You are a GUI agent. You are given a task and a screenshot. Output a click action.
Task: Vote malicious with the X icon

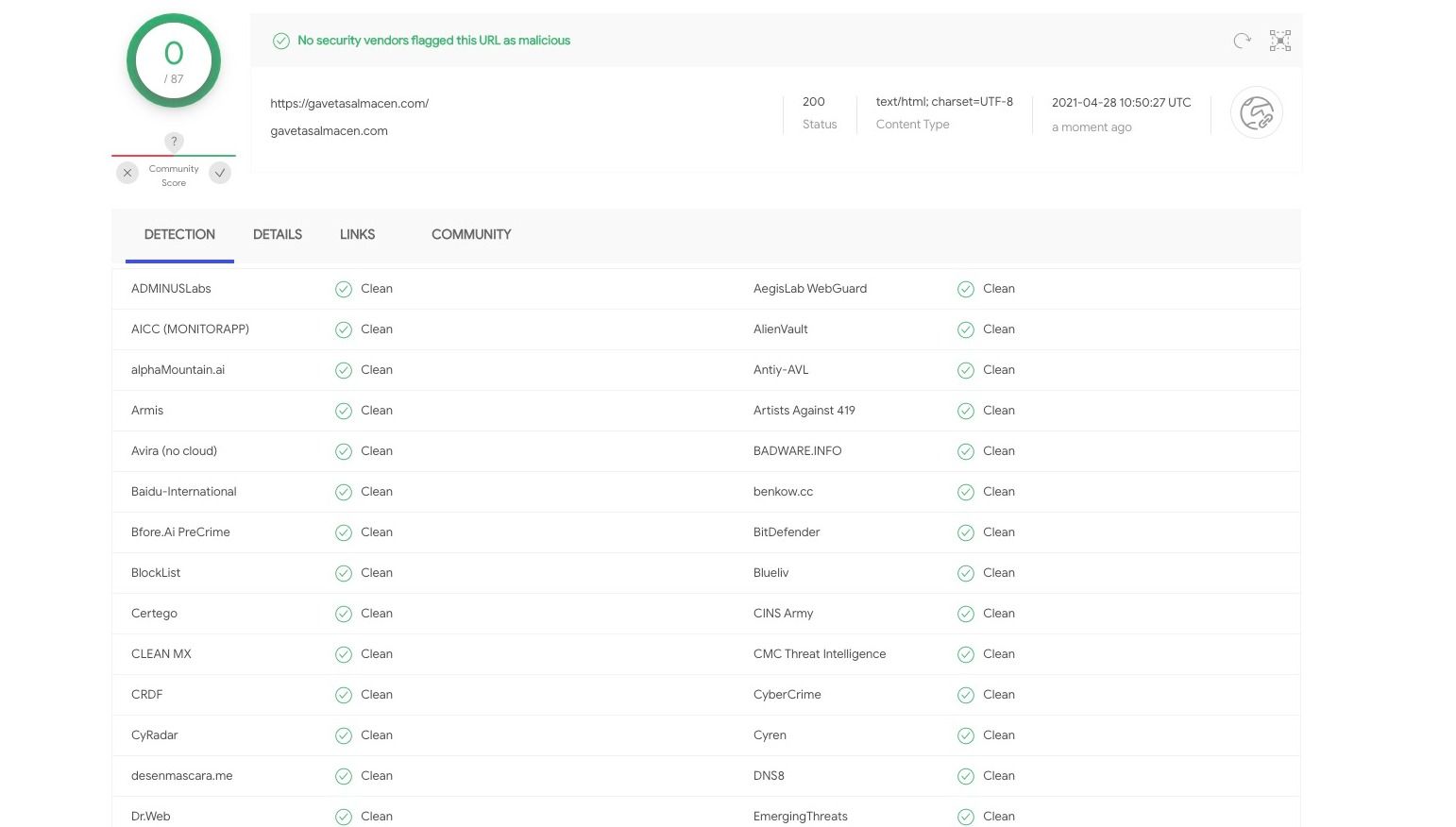coord(127,173)
